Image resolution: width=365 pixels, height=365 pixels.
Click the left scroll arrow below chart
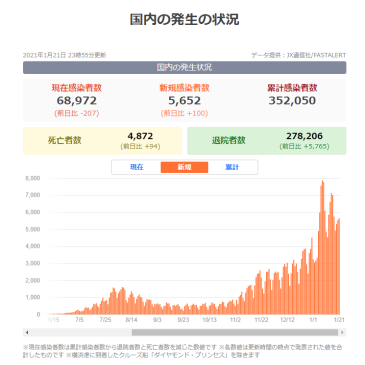pos(27,332)
